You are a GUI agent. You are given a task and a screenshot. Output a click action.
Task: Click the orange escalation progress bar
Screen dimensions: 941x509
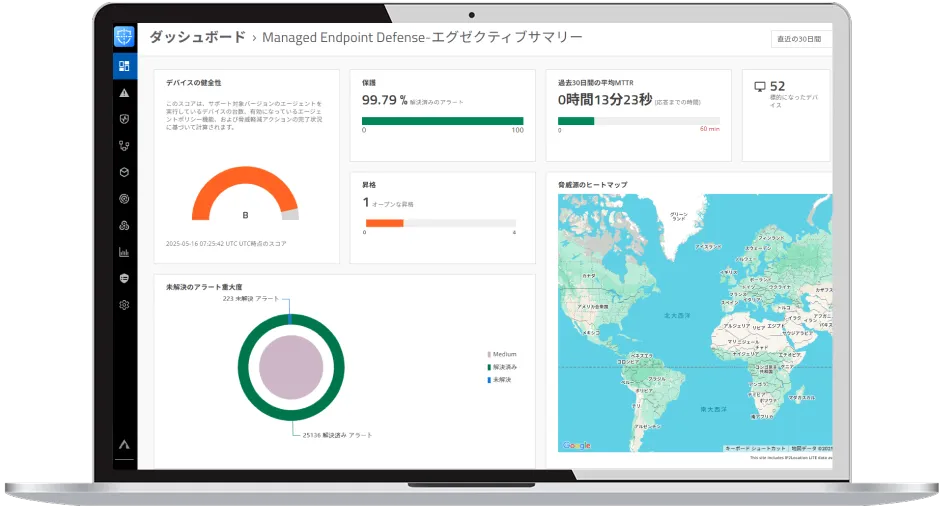[x=385, y=223]
